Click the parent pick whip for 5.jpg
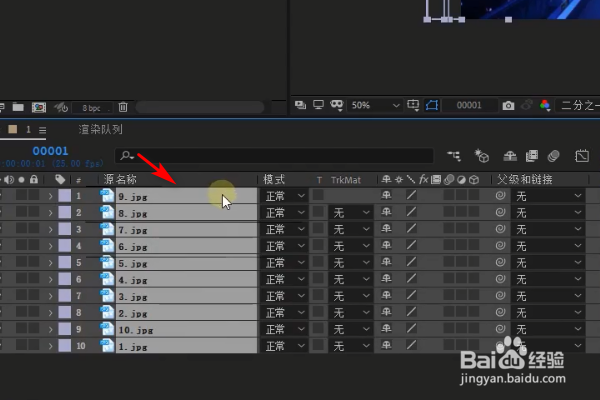The height and width of the screenshot is (400, 600). pyautogui.click(x=500, y=262)
